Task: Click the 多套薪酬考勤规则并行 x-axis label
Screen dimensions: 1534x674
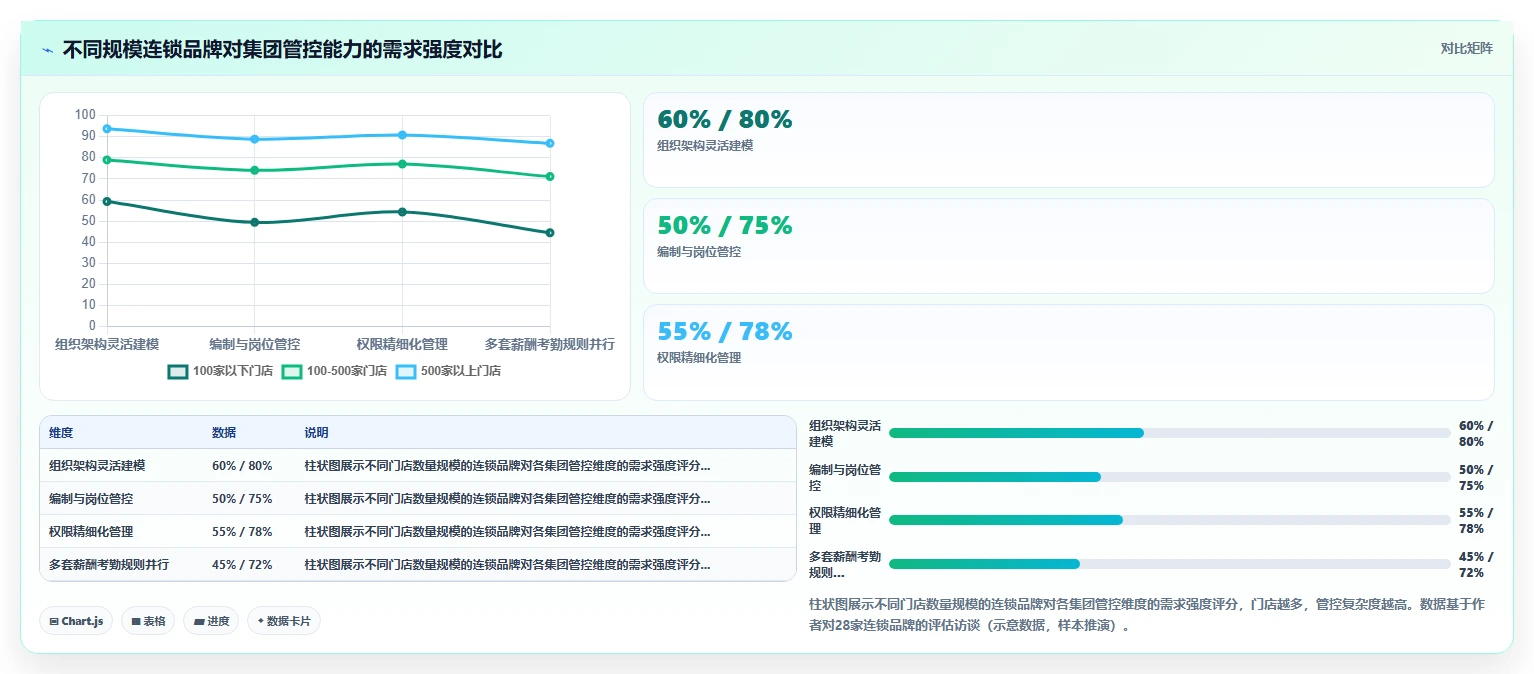Action: [x=550, y=344]
